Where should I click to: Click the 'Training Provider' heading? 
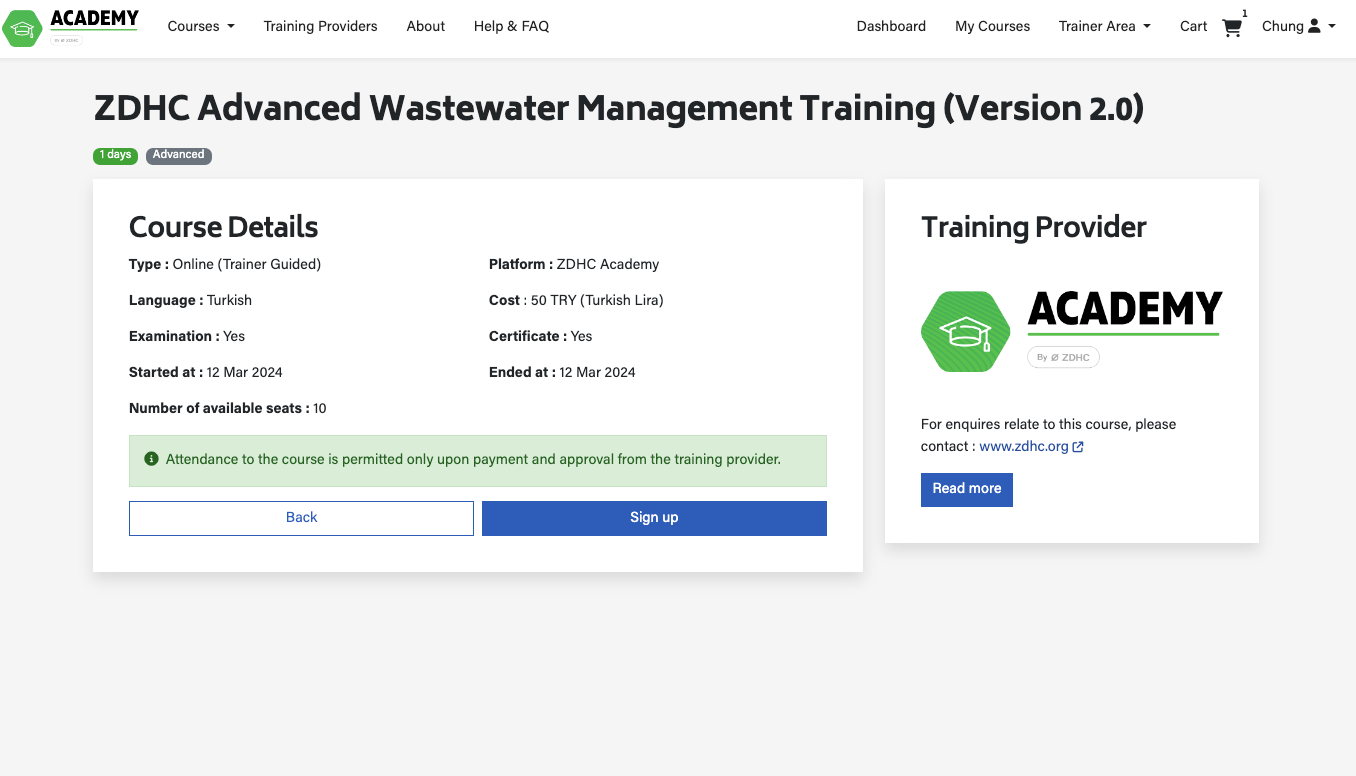click(x=1034, y=227)
